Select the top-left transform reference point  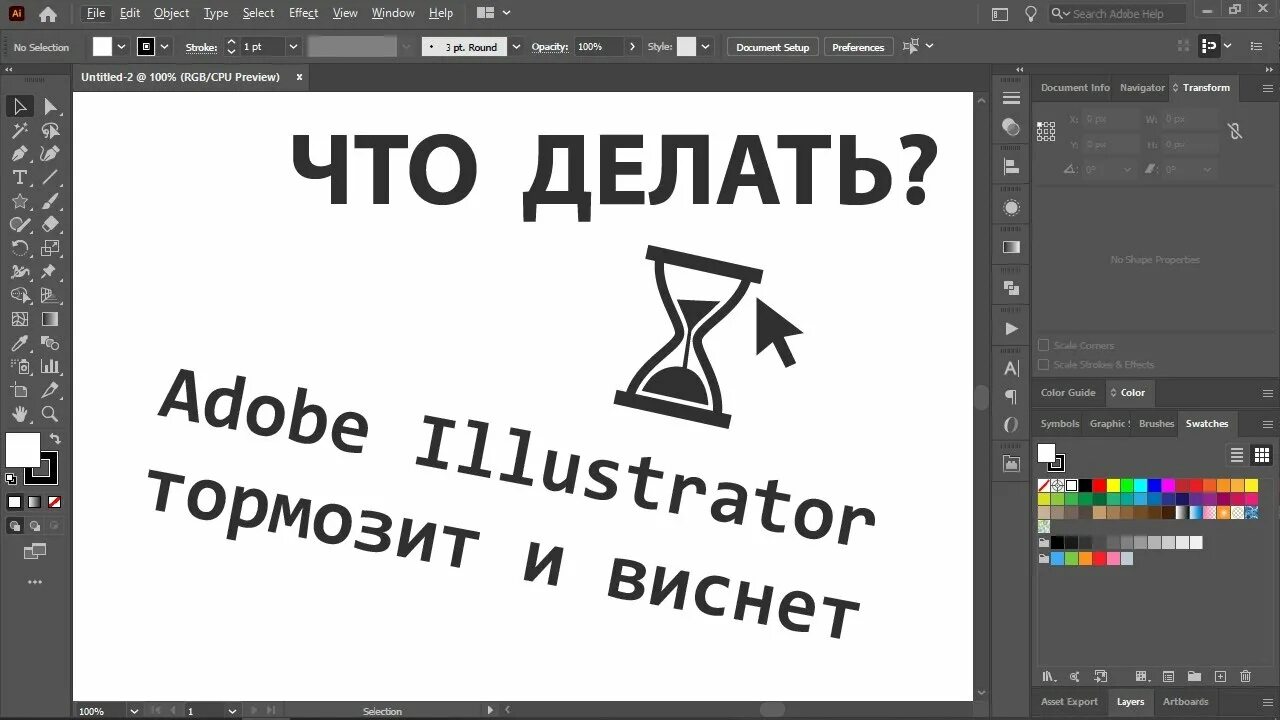click(1040, 125)
